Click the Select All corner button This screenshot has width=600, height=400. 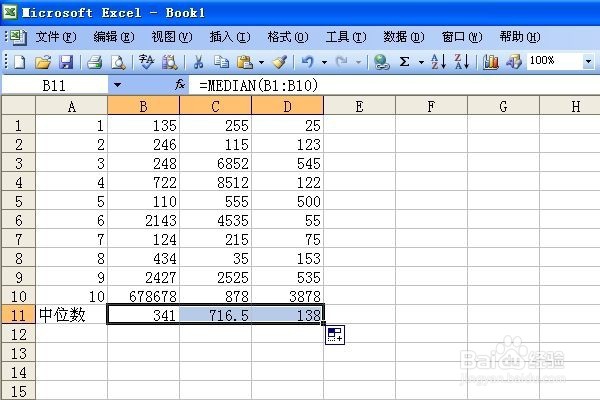point(18,106)
